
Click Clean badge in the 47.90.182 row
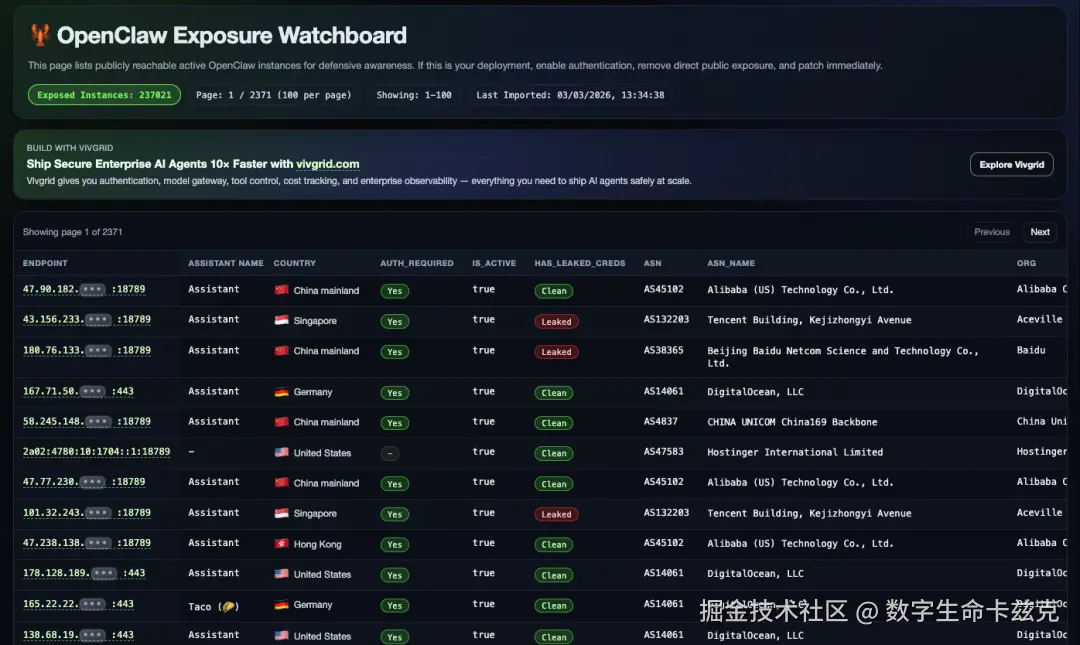tap(554, 291)
